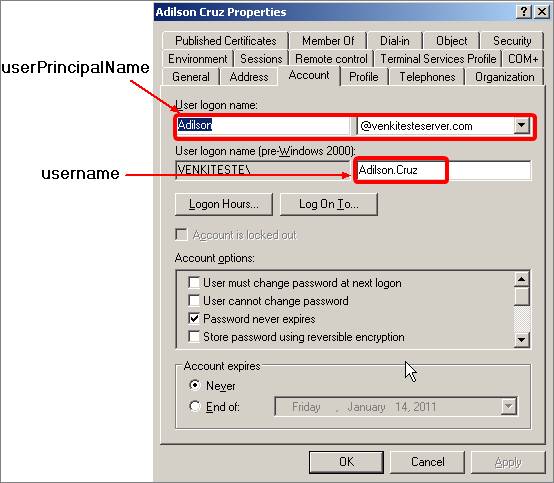The image size is (554, 483).
Task: Open the expiry date picker dropdown
Action: click(508, 406)
